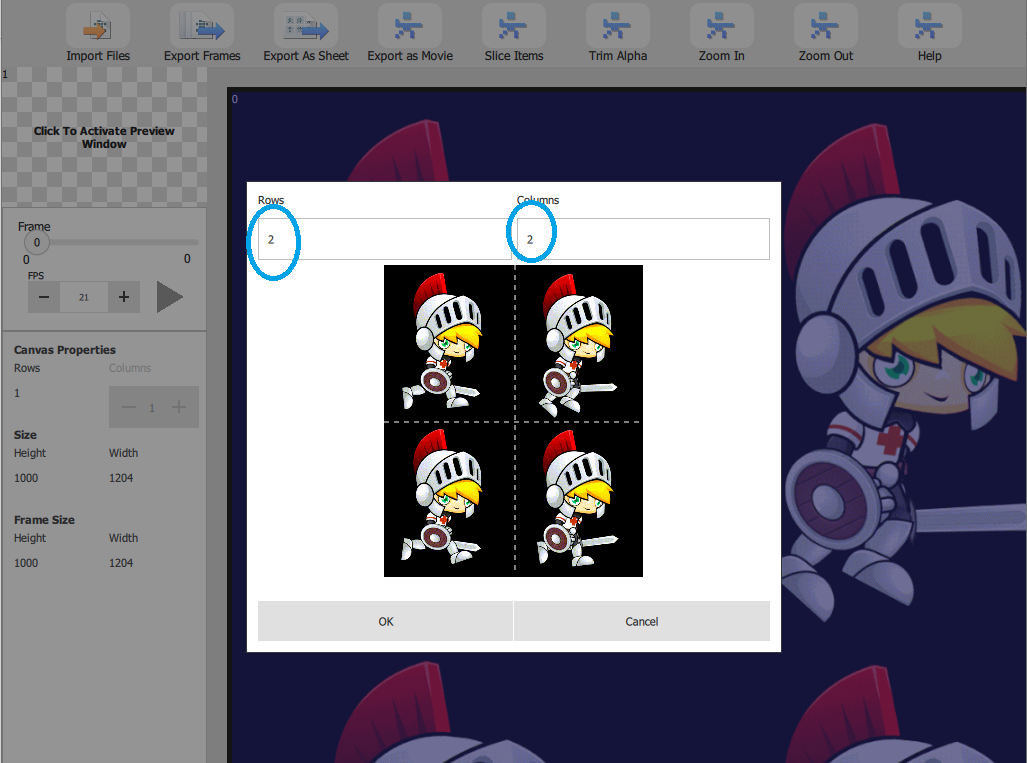
Task: Play the animation with the play button
Action: [169, 297]
